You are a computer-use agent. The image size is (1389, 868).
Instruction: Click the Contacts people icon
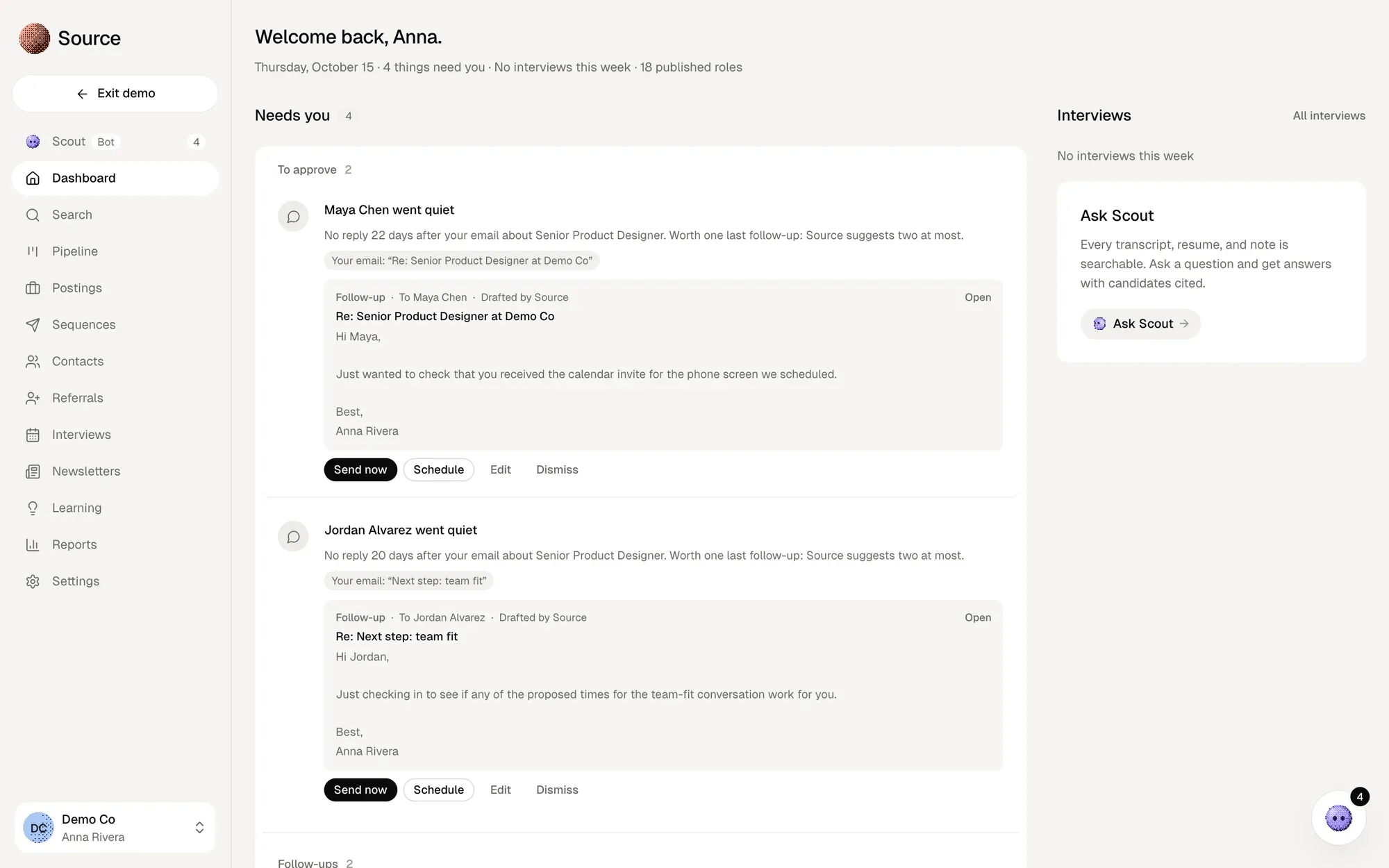33,362
